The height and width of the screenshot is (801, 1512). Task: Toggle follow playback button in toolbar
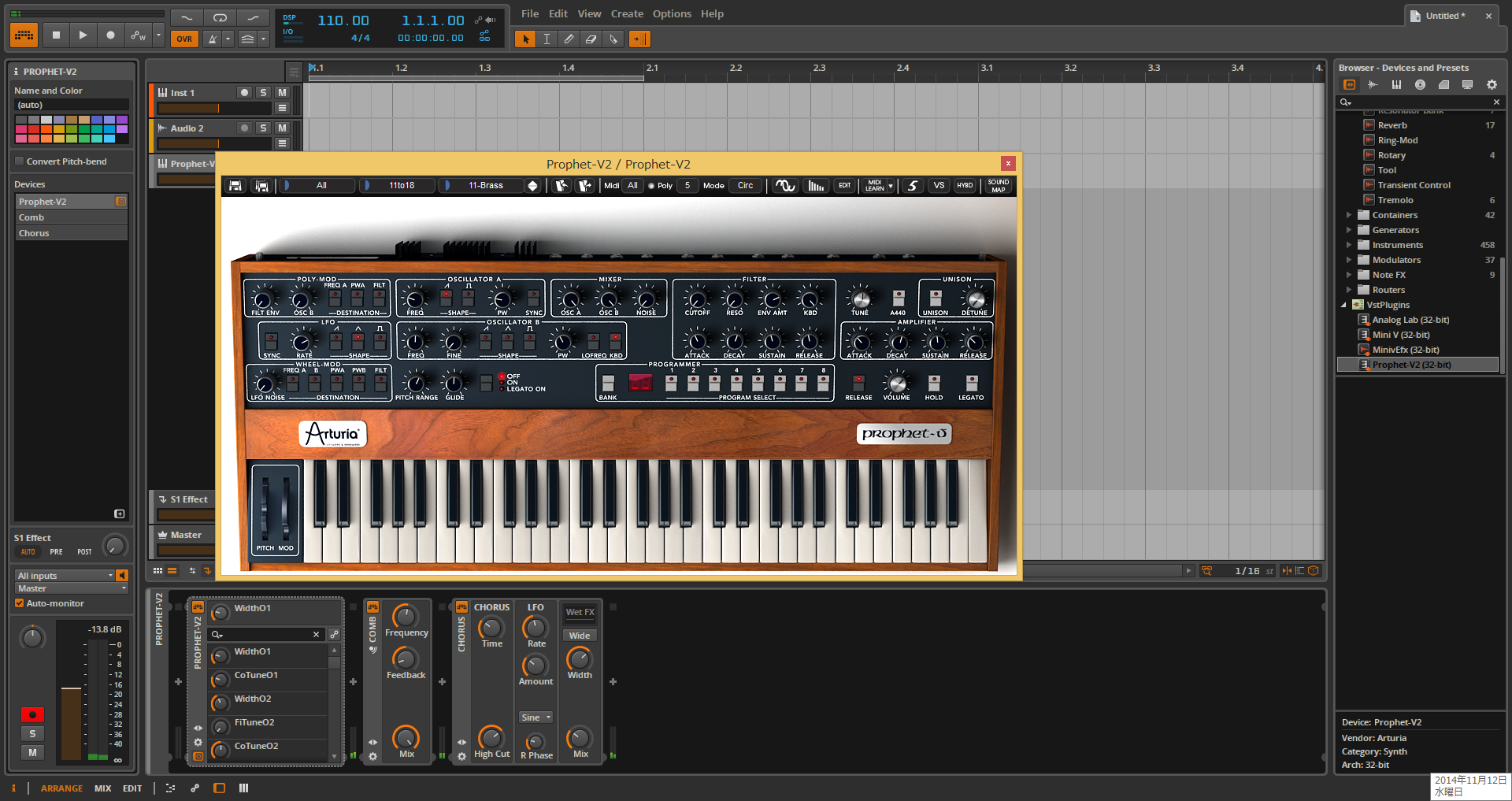click(639, 39)
